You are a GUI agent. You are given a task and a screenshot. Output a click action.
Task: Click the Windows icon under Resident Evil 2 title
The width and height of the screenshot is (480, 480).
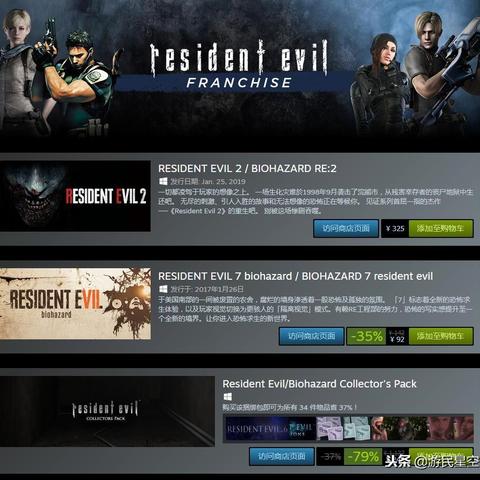click(x=163, y=181)
